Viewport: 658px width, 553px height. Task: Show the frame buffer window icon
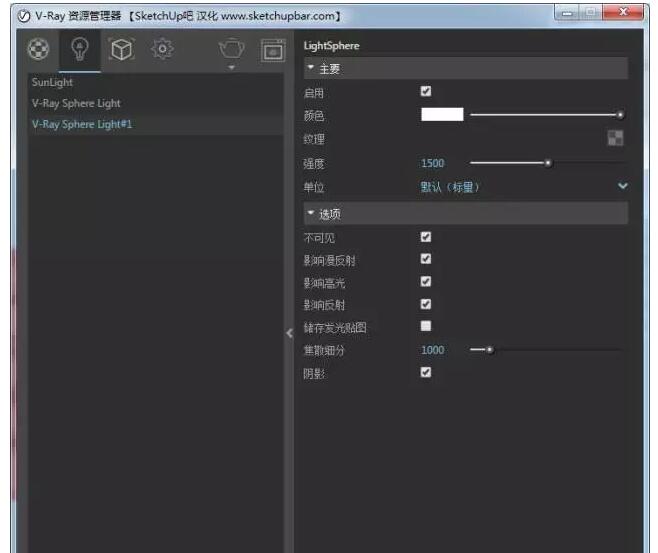[x=273, y=50]
